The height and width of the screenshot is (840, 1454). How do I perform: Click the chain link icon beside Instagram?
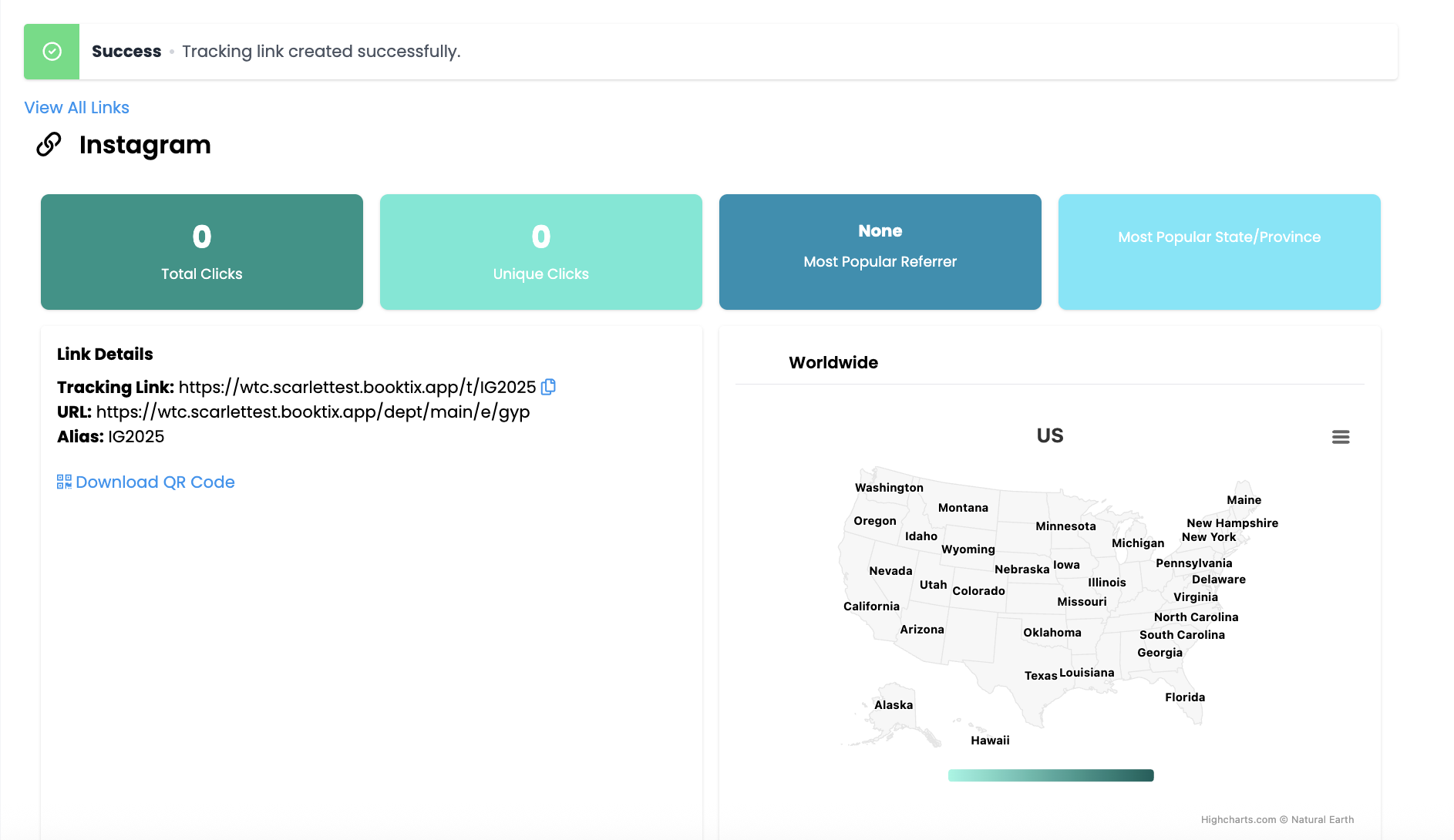(x=49, y=144)
